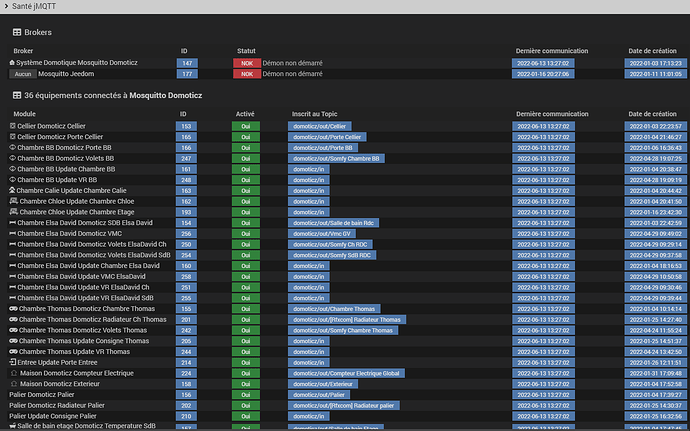Click ID badge 256
The height and width of the screenshot is (431, 690).
point(186,234)
